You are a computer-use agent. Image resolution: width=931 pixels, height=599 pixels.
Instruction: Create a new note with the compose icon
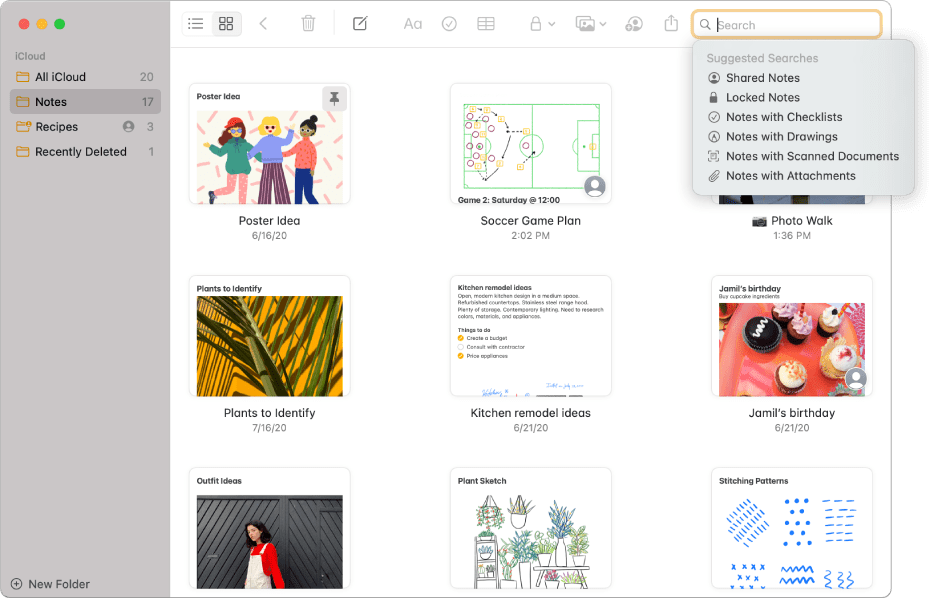coord(360,23)
